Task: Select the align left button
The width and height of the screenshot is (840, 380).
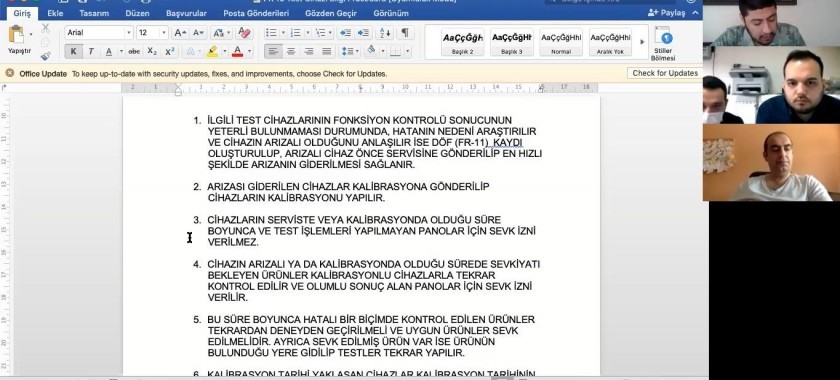Action: pyautogui.click(x=273, y=51)
